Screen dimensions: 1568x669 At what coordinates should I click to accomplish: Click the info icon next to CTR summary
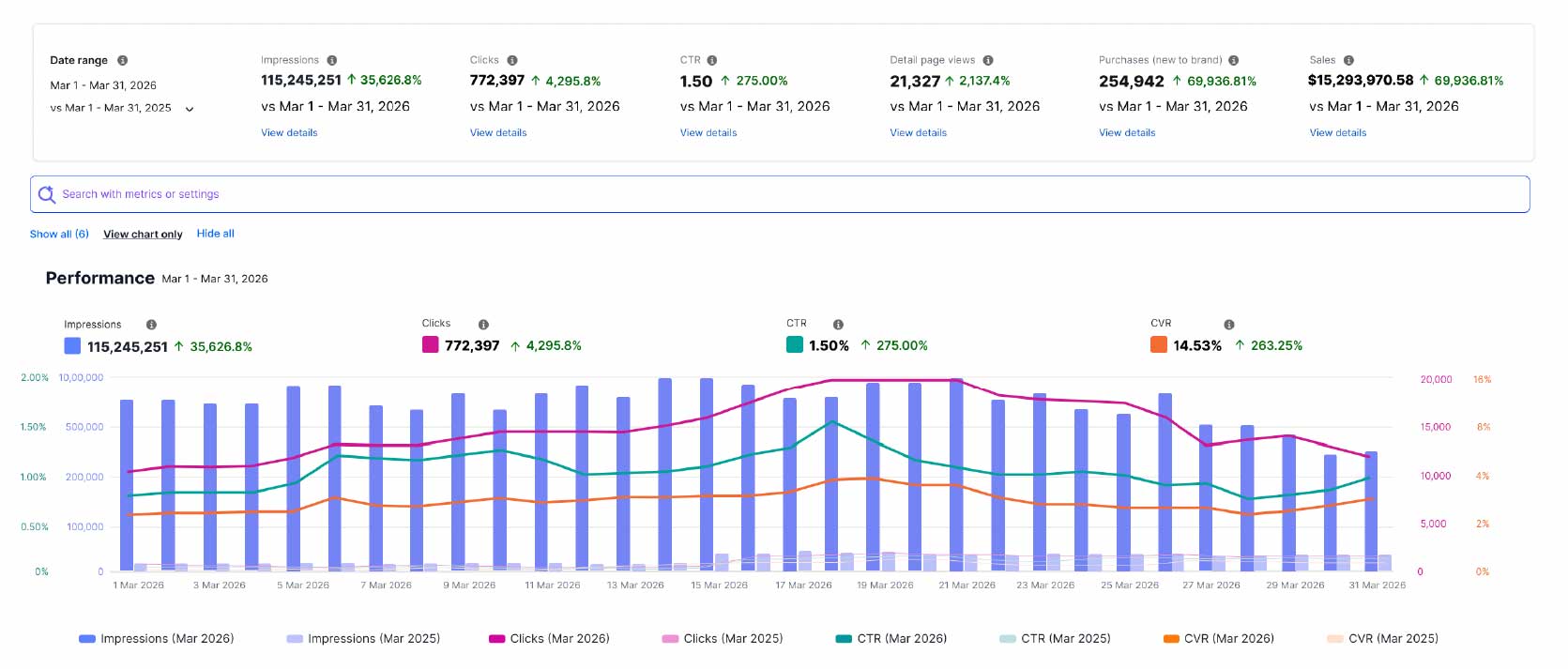712,60
